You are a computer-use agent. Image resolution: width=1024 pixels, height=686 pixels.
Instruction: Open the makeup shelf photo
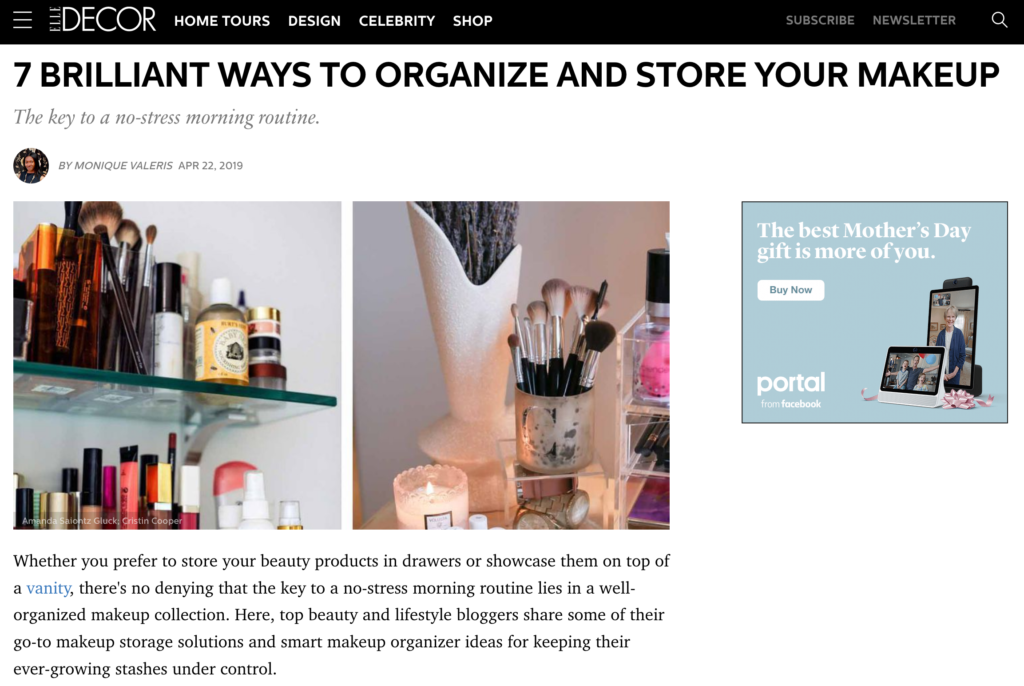click(x=177, y=365)
